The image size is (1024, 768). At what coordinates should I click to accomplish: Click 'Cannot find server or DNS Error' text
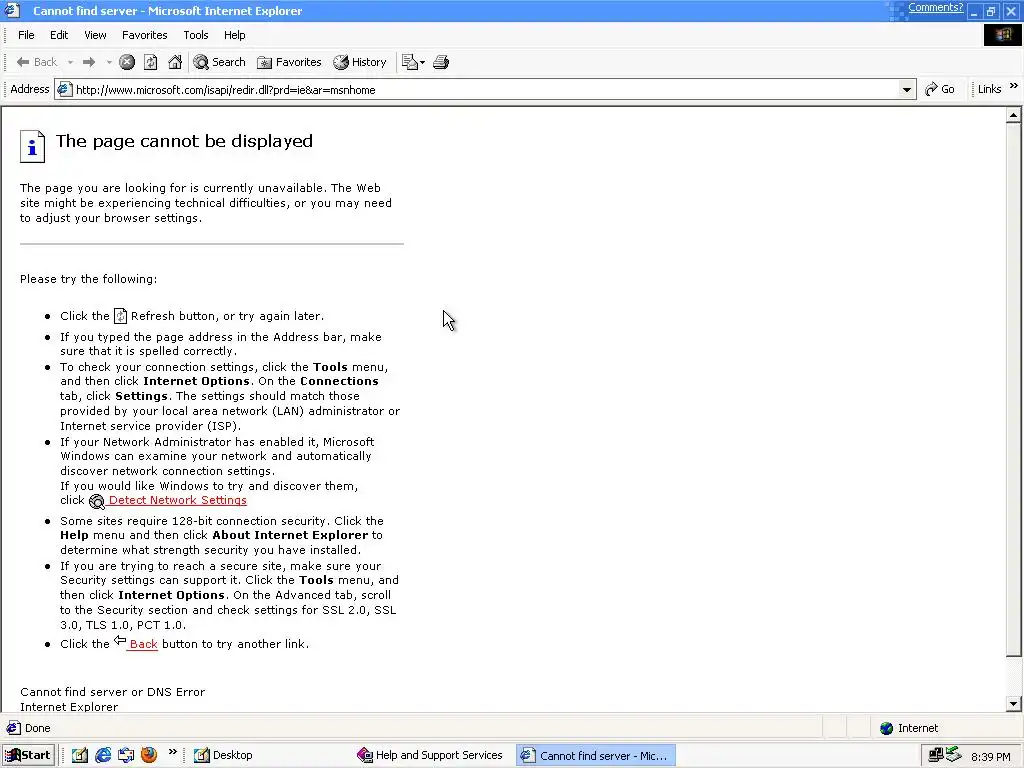(112, 692)
